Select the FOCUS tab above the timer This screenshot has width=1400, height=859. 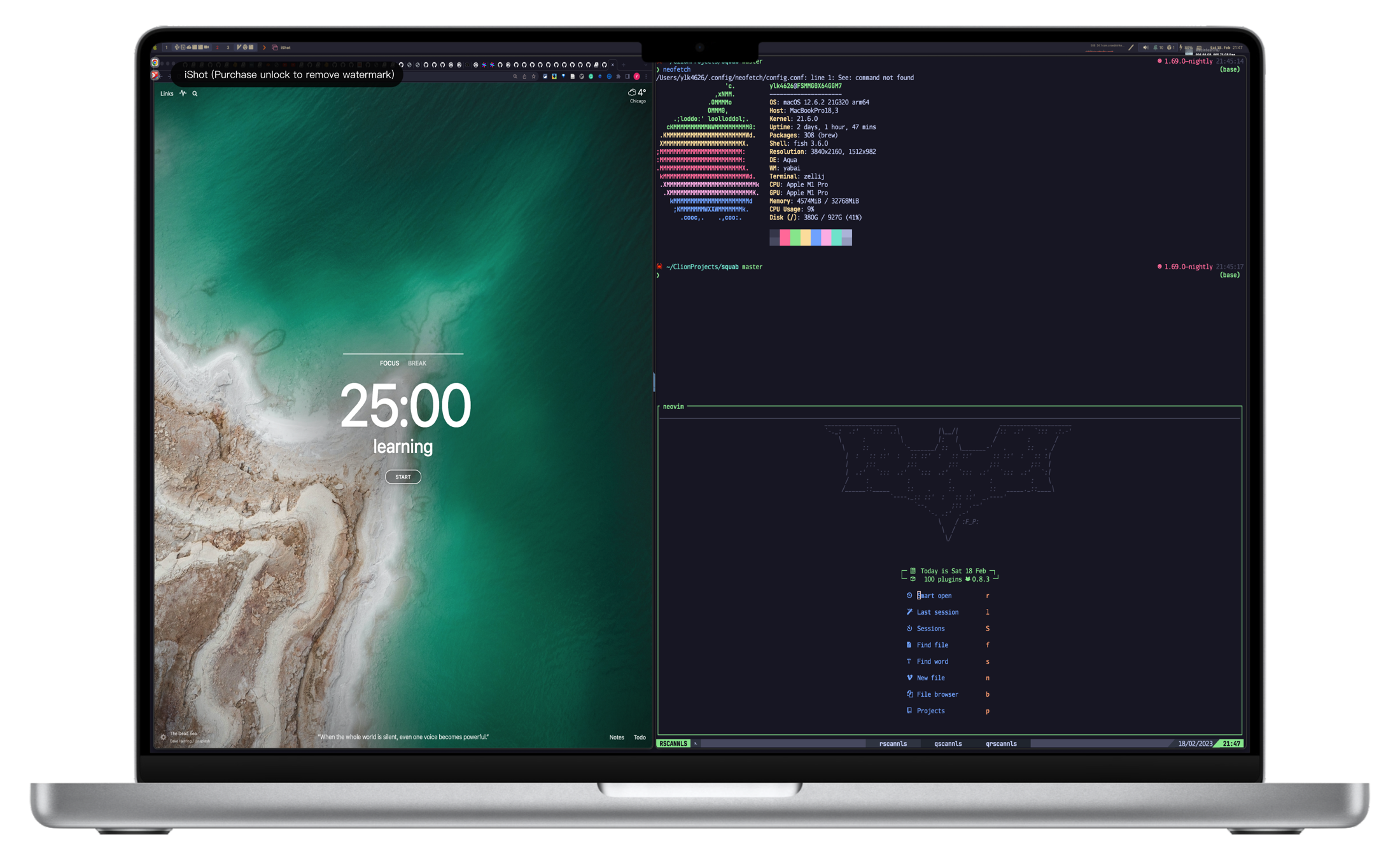click(389, 363)
